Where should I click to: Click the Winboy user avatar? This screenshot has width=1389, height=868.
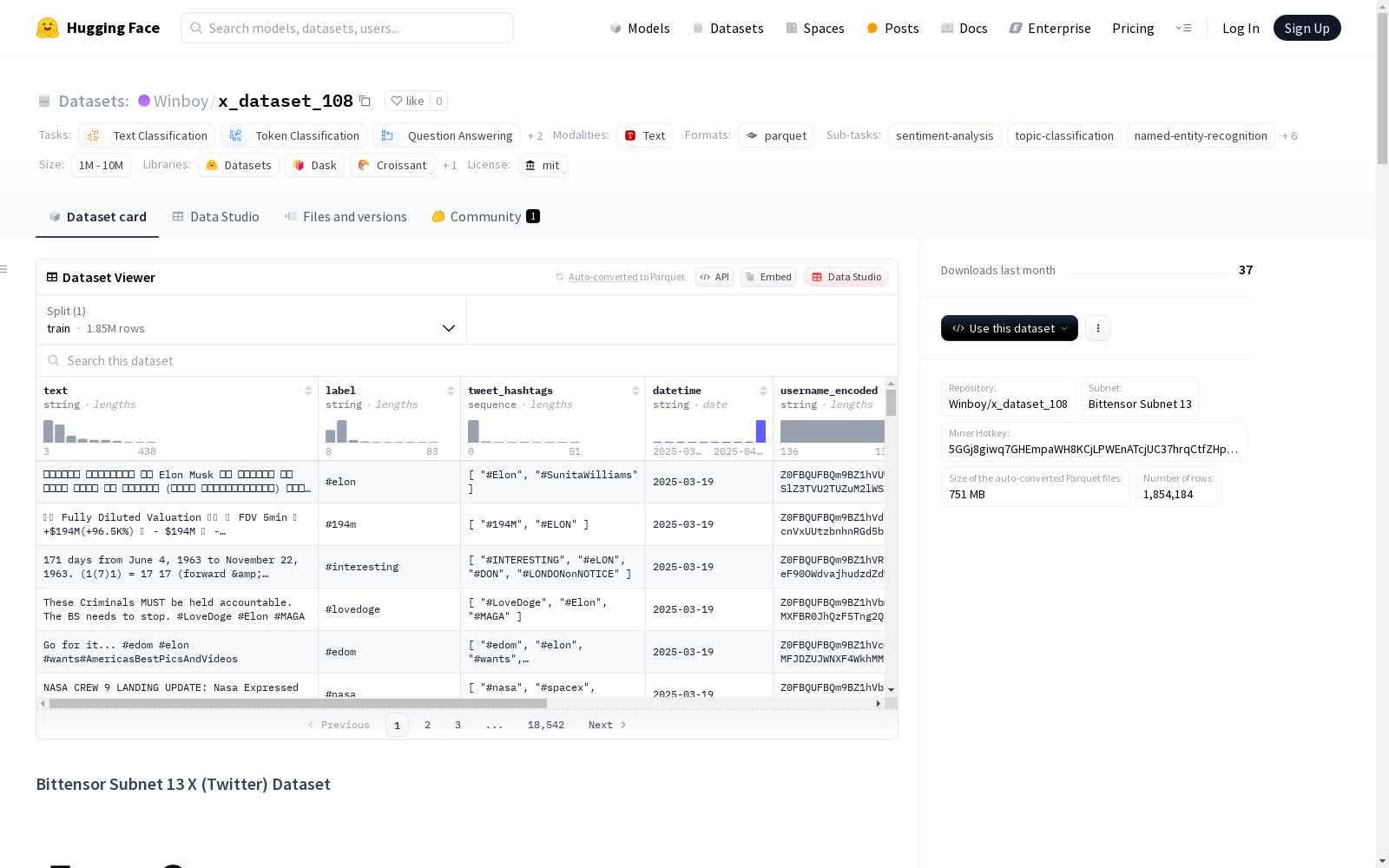(144, 101)
